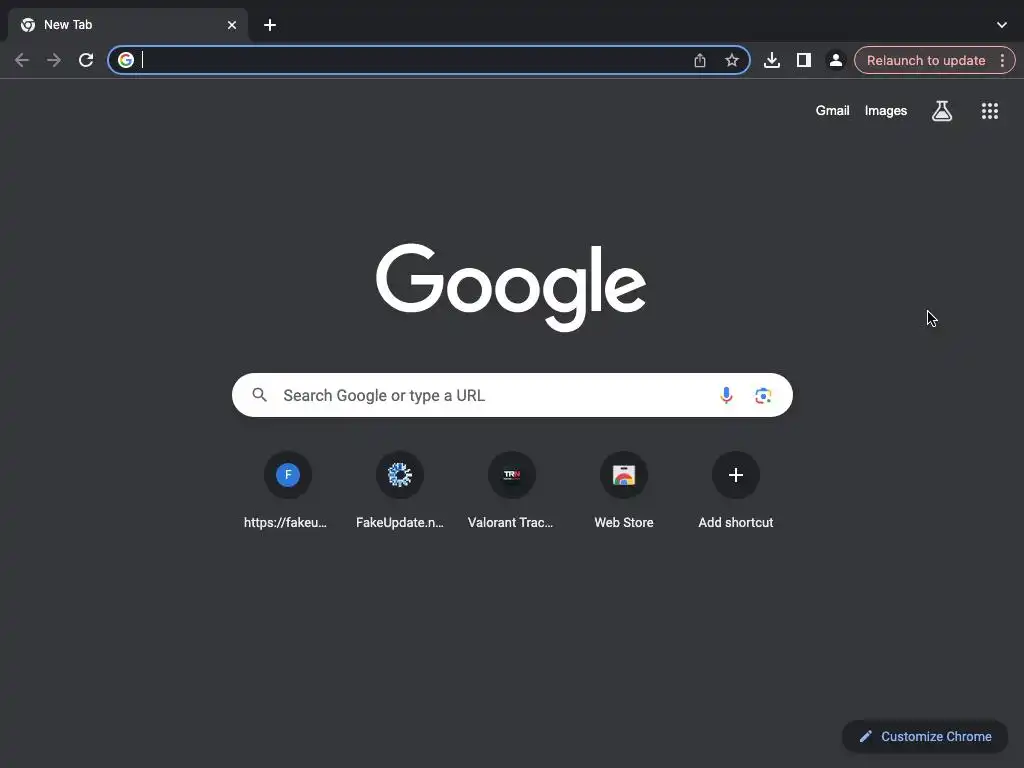The width and height of the screenshot is (1024, 768).
Task: Select the New Tab tab
Action: pos(127,25)
